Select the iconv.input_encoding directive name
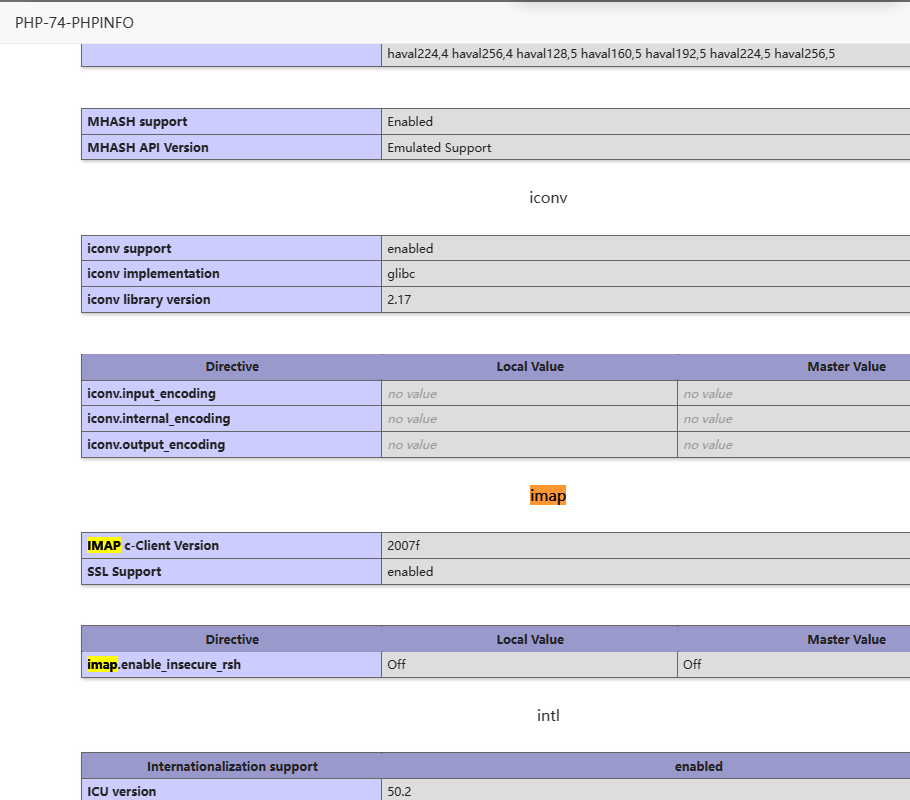This screenshot has width=910, height=800. [x=151, y=394]
